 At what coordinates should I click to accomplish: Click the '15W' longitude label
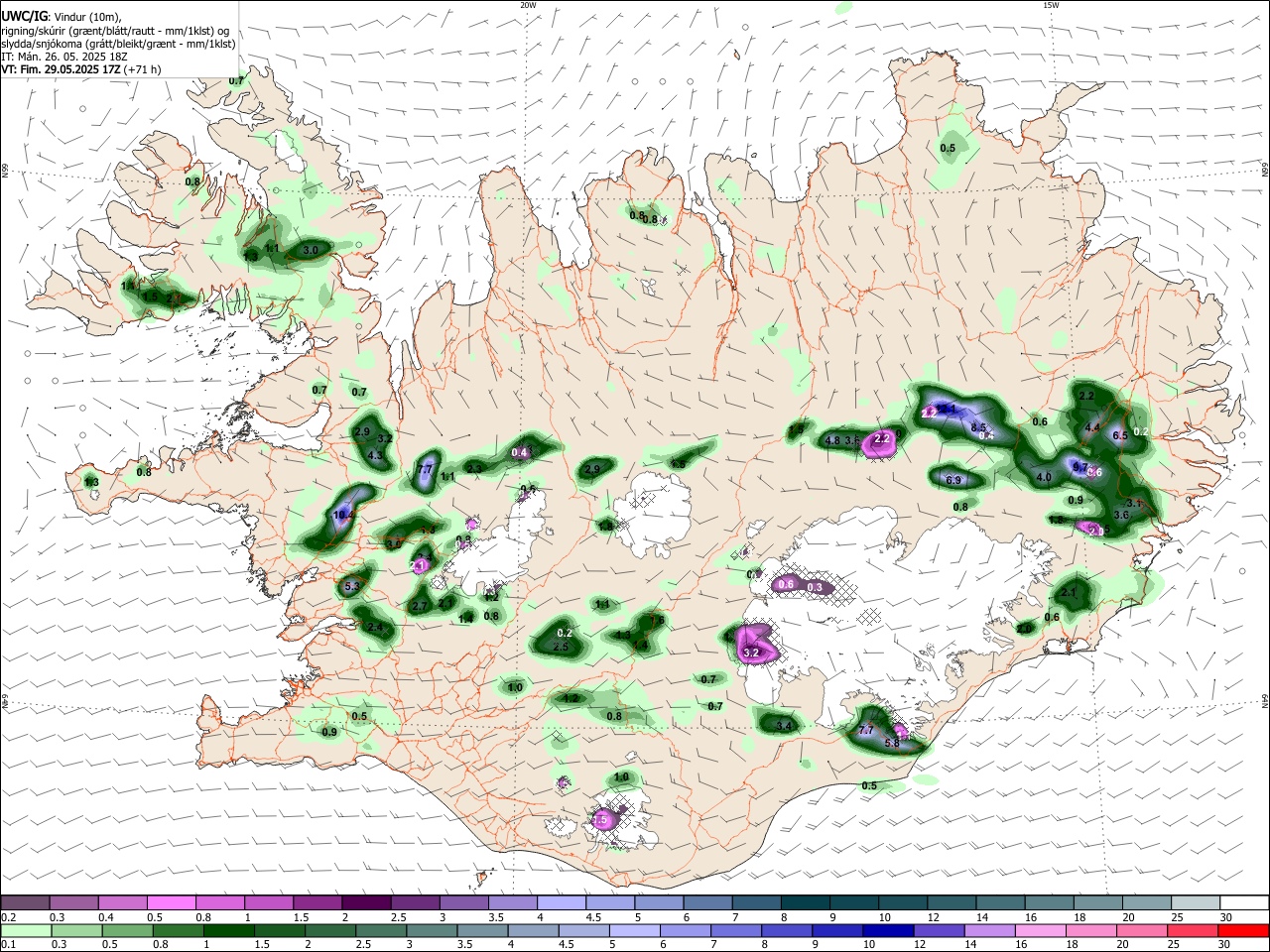(x=1051, y=5)
